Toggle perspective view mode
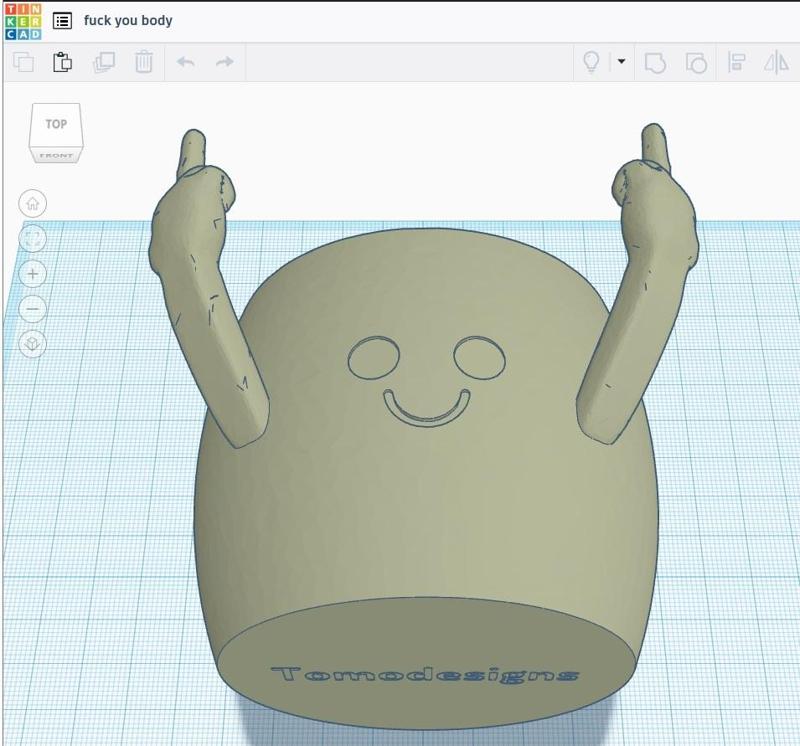The height and width of the screenshot is (746, 800). point(34,343)
